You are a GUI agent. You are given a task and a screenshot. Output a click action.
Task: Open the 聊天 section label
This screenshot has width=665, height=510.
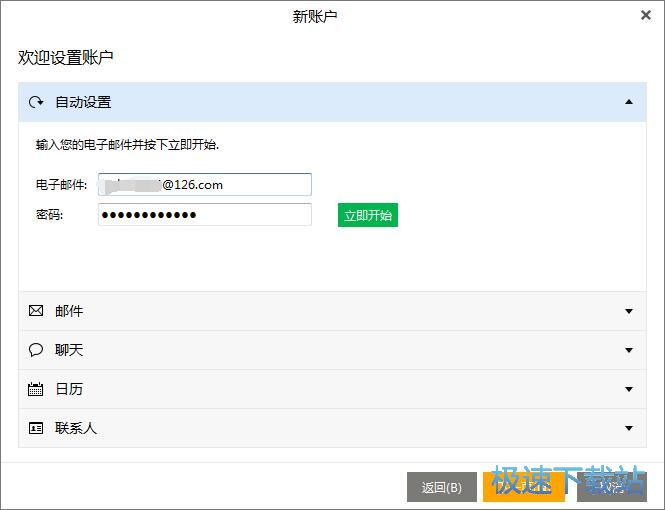[69, 350]
